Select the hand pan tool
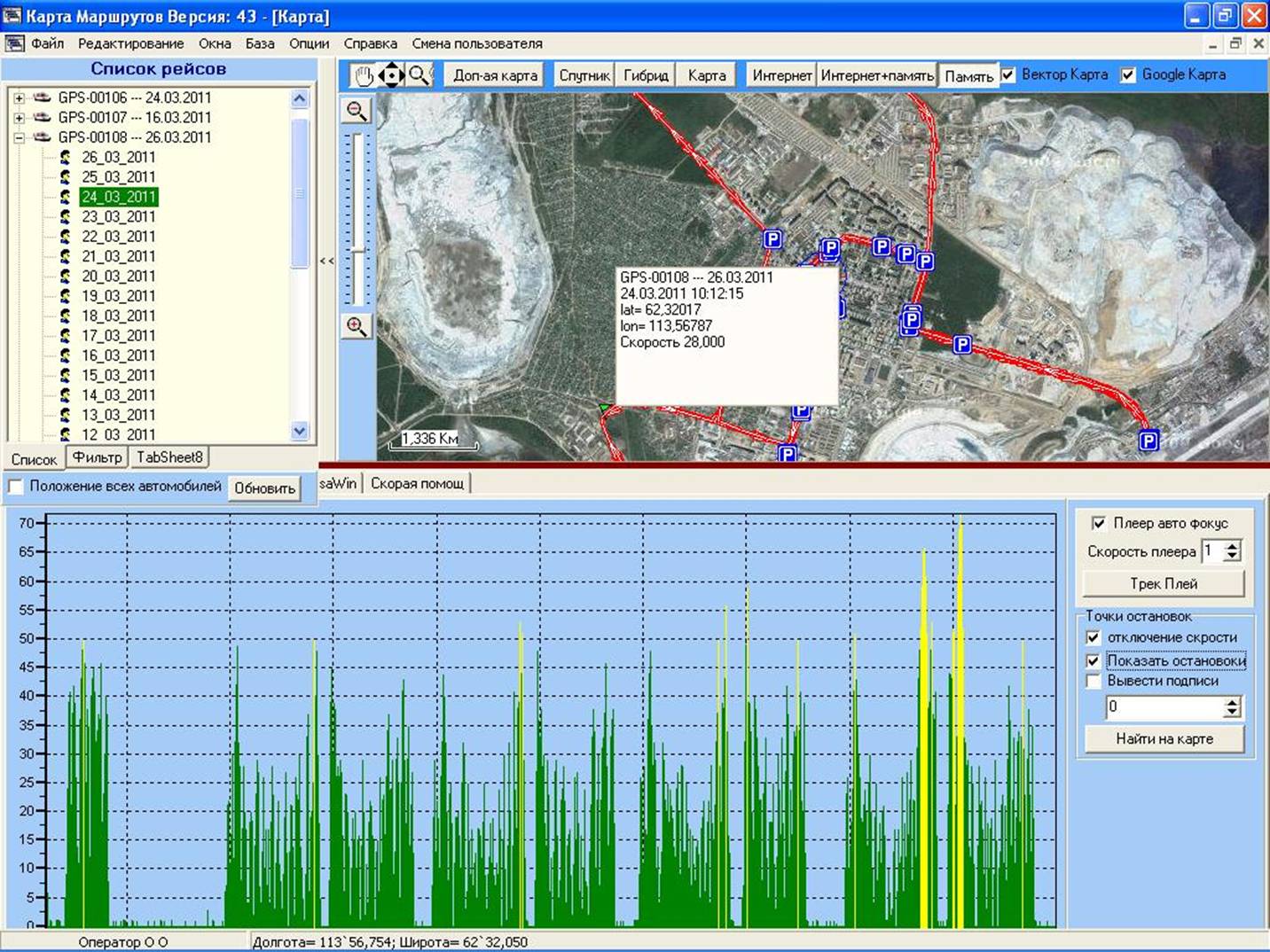1270x952 pixels. [364, 76]
